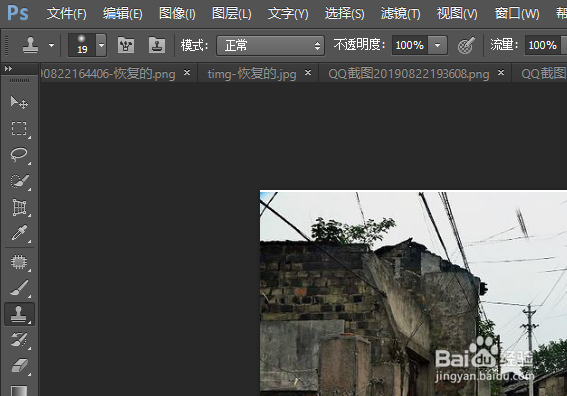567x396 pixels.
Task: Open the Clone Stamp tool preset picker
Action: pyautogui.click(x=51, y=45)
